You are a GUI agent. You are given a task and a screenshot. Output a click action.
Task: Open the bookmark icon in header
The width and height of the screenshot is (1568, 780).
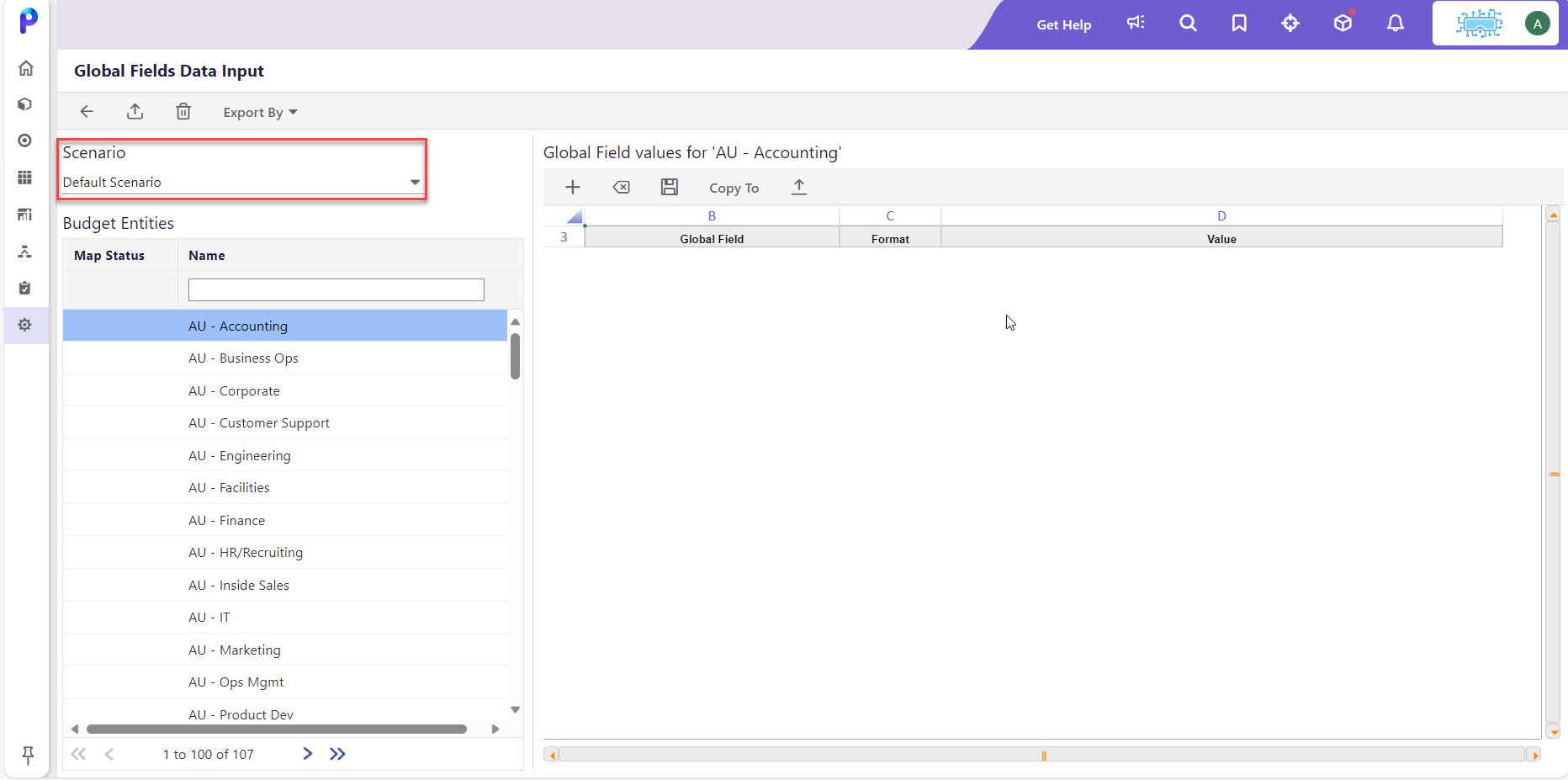tap(1239, 24)
